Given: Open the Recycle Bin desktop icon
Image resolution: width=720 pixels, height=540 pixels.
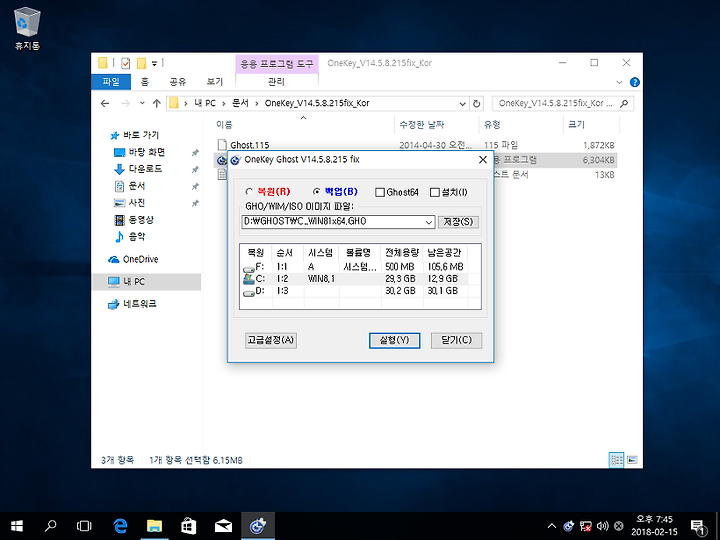Looking at the screenshot, I should pos(28,28).
